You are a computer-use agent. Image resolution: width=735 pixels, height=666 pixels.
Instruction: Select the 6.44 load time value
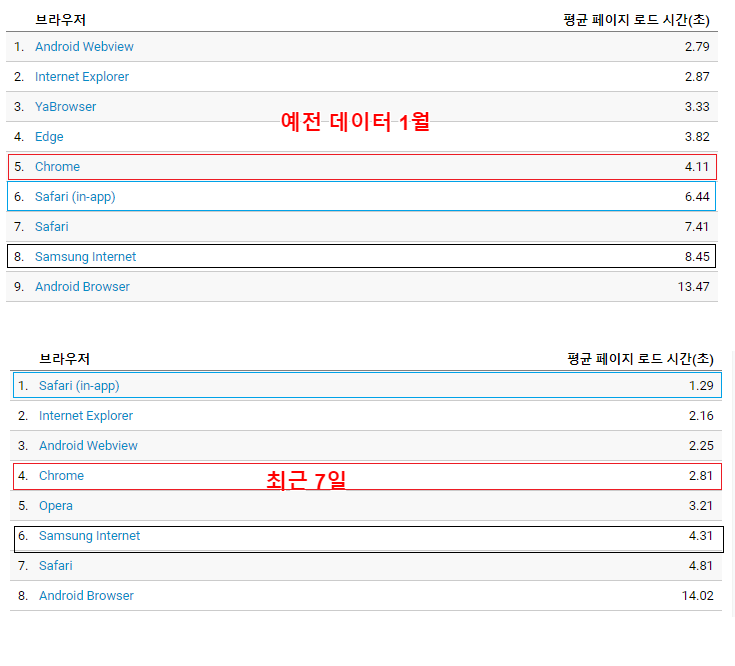pyautogui.click(x=697, y=197)
